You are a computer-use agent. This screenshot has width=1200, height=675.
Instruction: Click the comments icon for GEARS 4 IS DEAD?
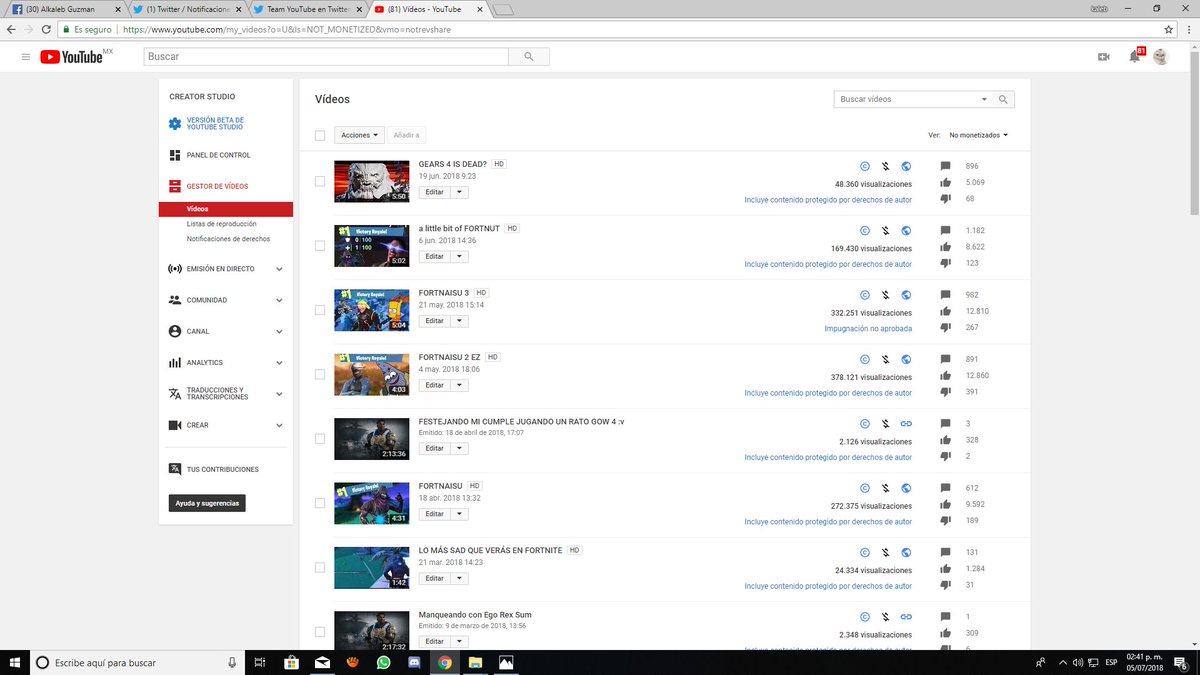(945, 166)
